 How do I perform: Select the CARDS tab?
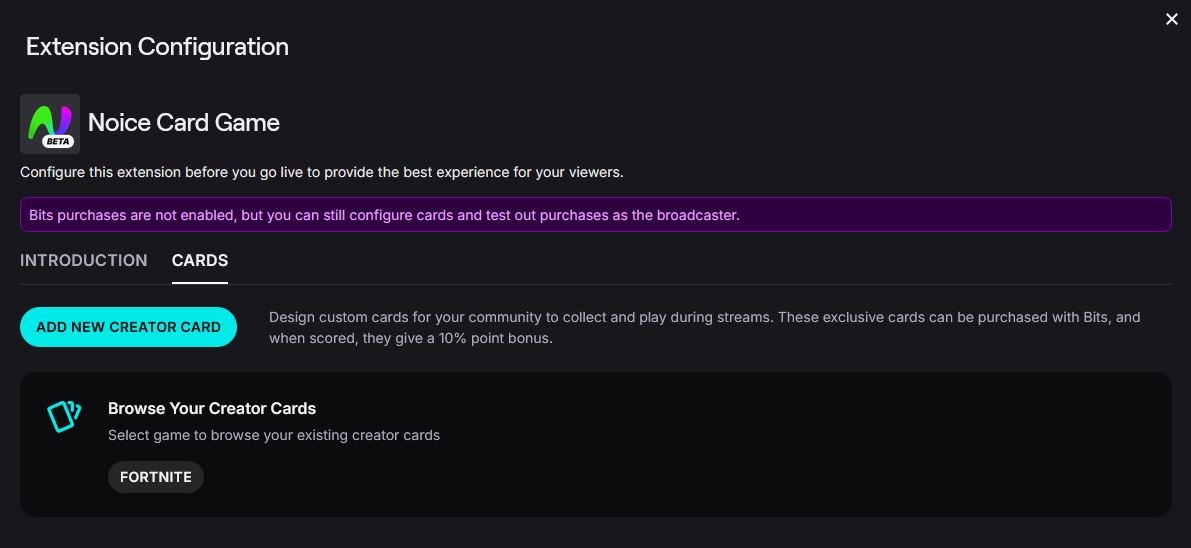click(x=200, y=260)
